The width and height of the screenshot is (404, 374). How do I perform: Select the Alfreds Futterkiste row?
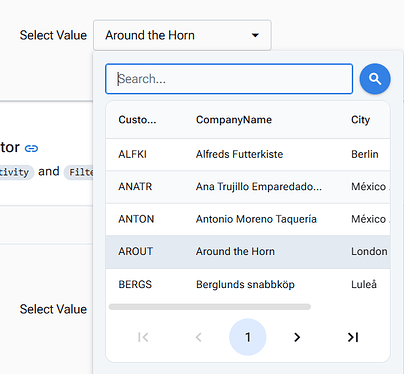click(x=248, y=155)
